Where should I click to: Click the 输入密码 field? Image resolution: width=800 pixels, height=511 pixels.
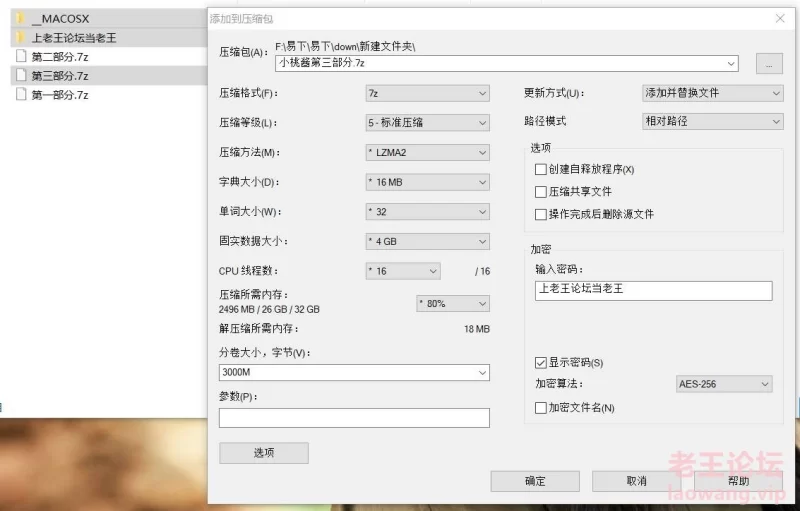(x=654, y=291)
